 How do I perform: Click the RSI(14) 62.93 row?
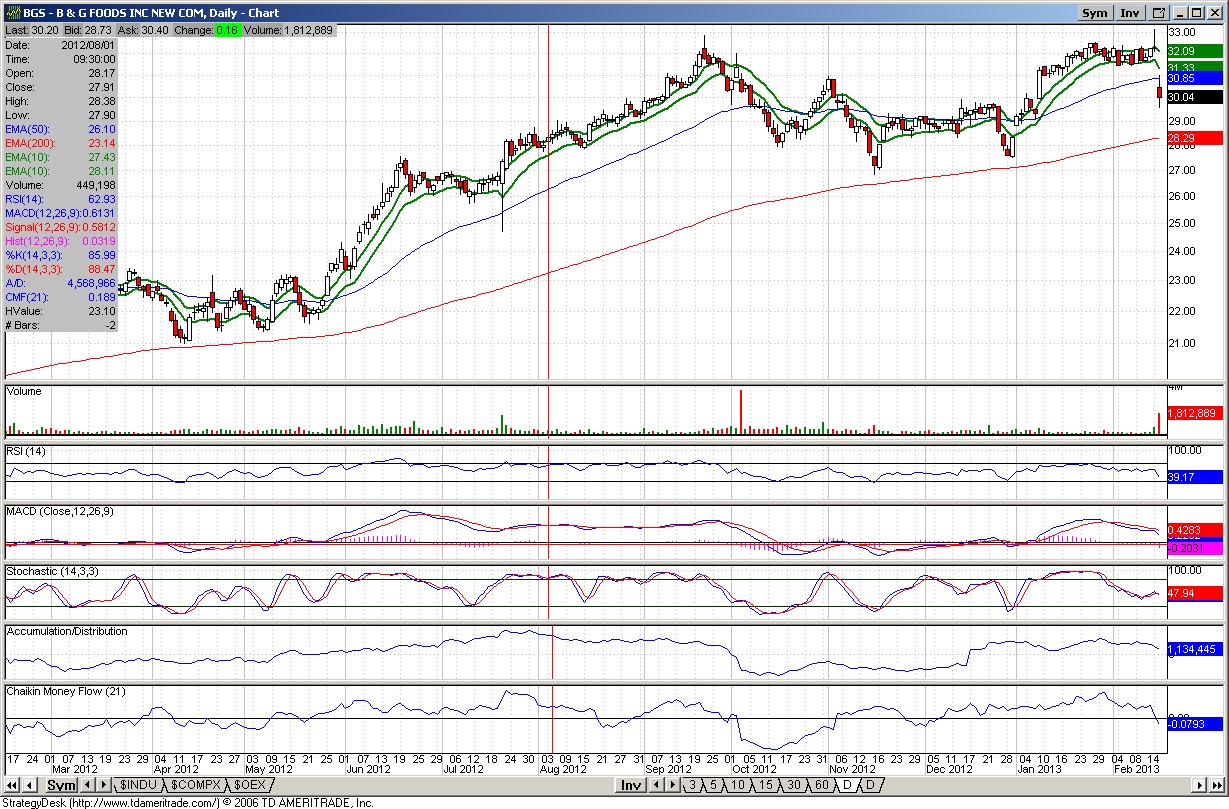click(61, 199)
